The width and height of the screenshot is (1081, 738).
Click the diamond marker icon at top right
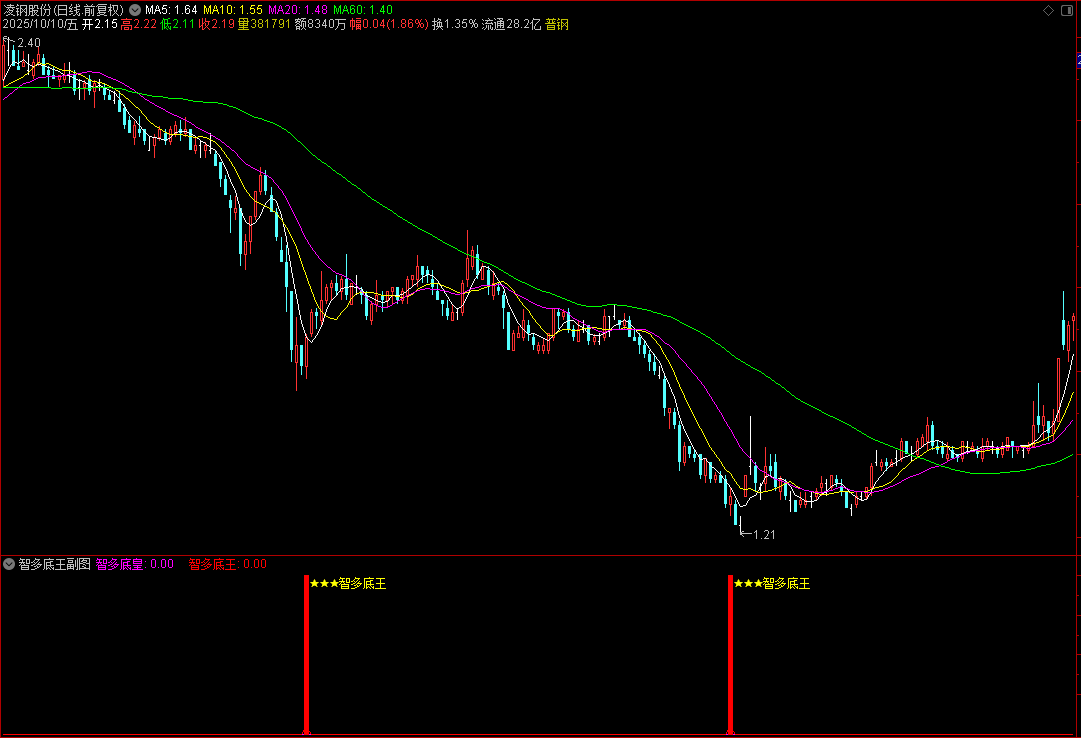pos(1048,10)
